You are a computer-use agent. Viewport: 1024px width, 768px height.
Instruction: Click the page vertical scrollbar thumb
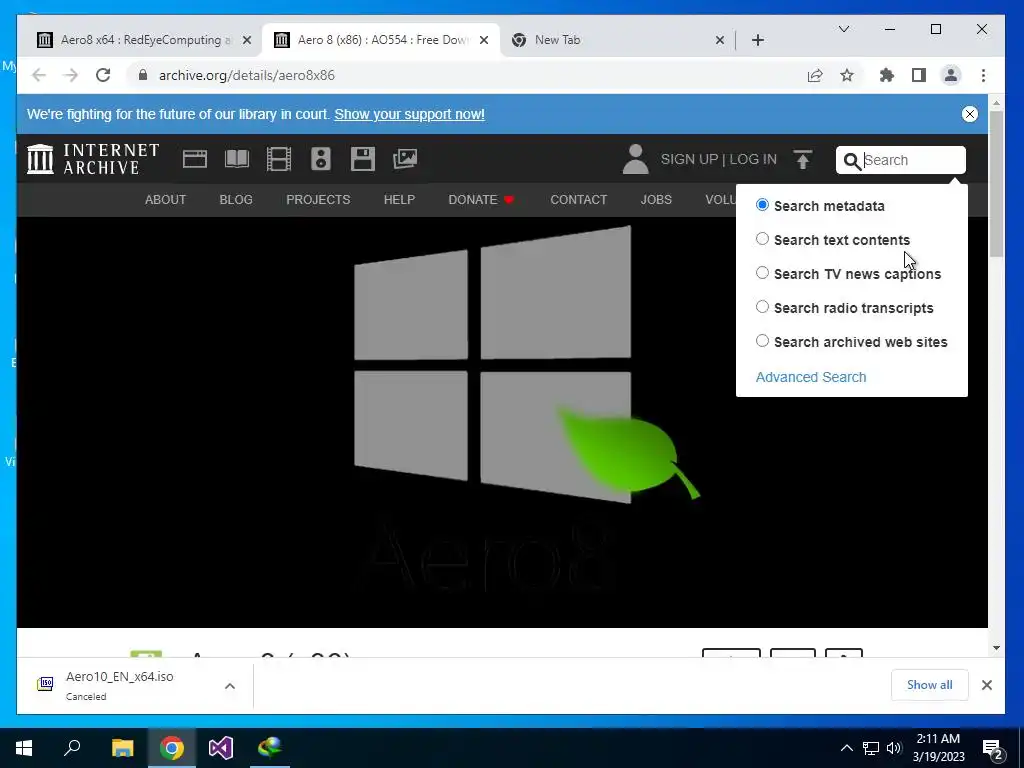tap(996, 185)
